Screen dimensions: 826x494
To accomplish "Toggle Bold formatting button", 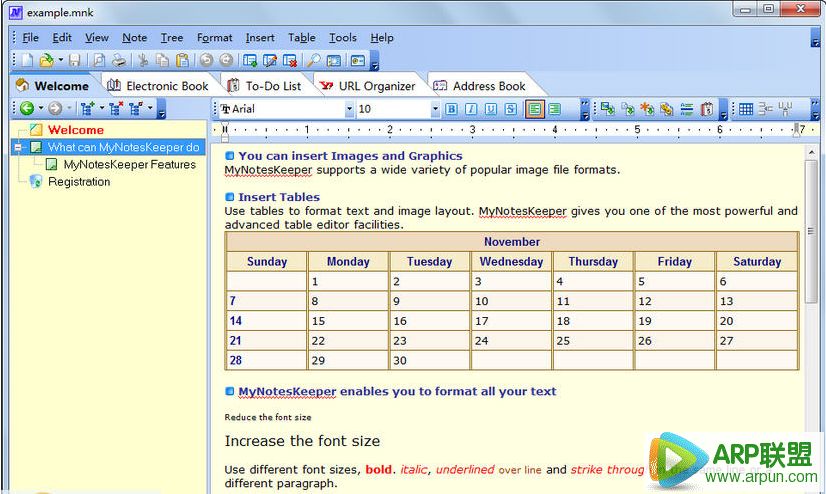I will pos(451,109).
